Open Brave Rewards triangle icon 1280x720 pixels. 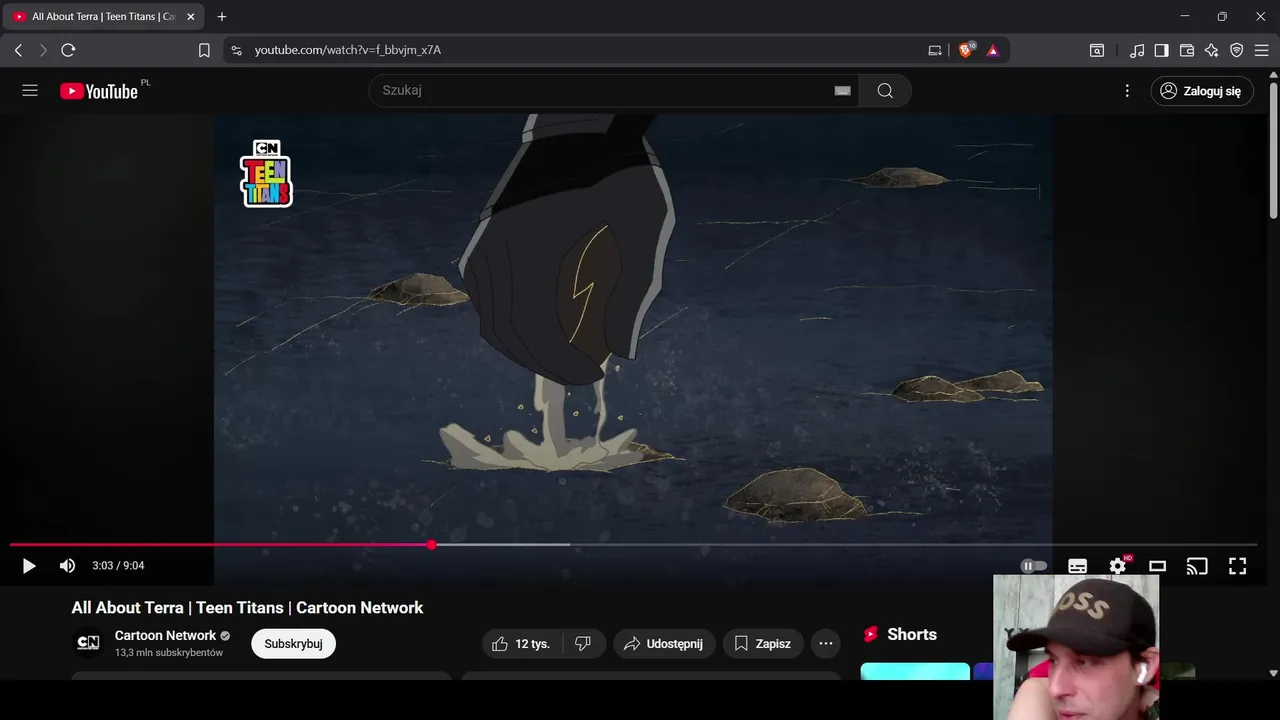pos(993,50)
